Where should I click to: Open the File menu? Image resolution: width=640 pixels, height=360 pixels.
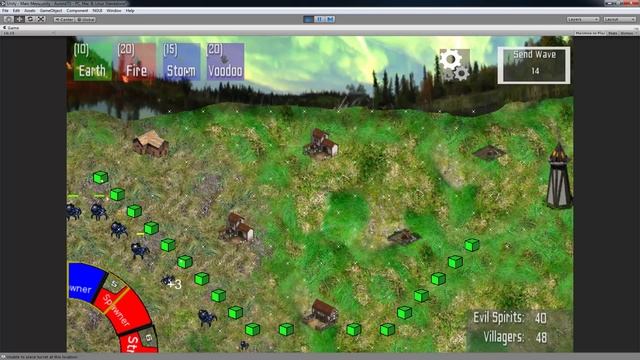point(5,11)
